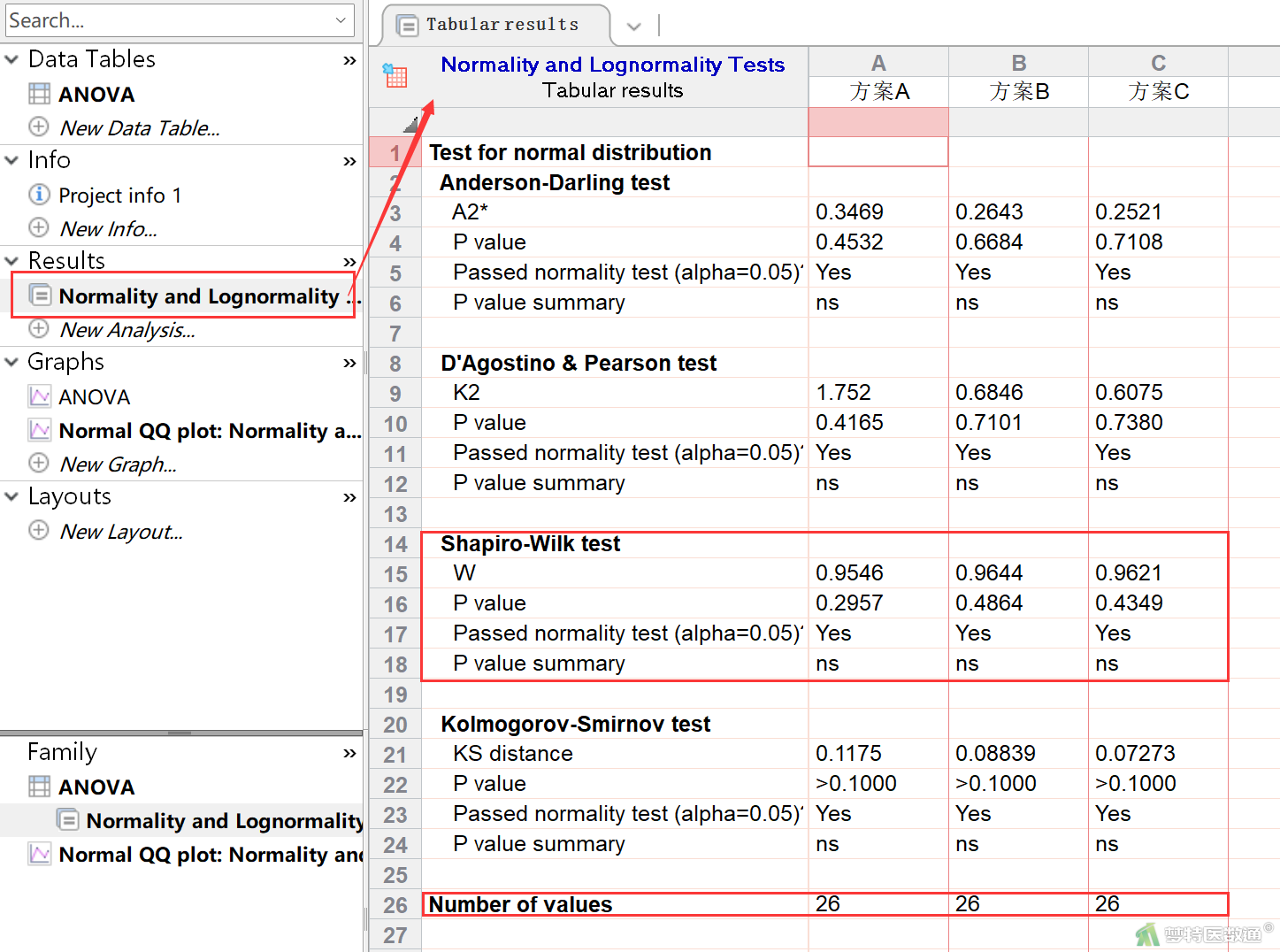Click Shapiro-Wilk P value 0.2957
Viewport: 1280px width, 952px height.
pos(849,603)
